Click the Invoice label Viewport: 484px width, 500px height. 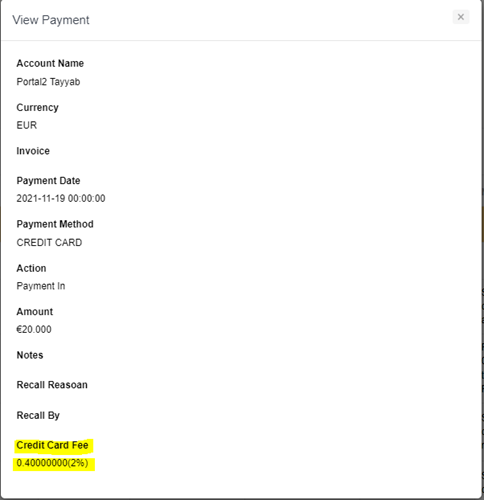[33, 151]
